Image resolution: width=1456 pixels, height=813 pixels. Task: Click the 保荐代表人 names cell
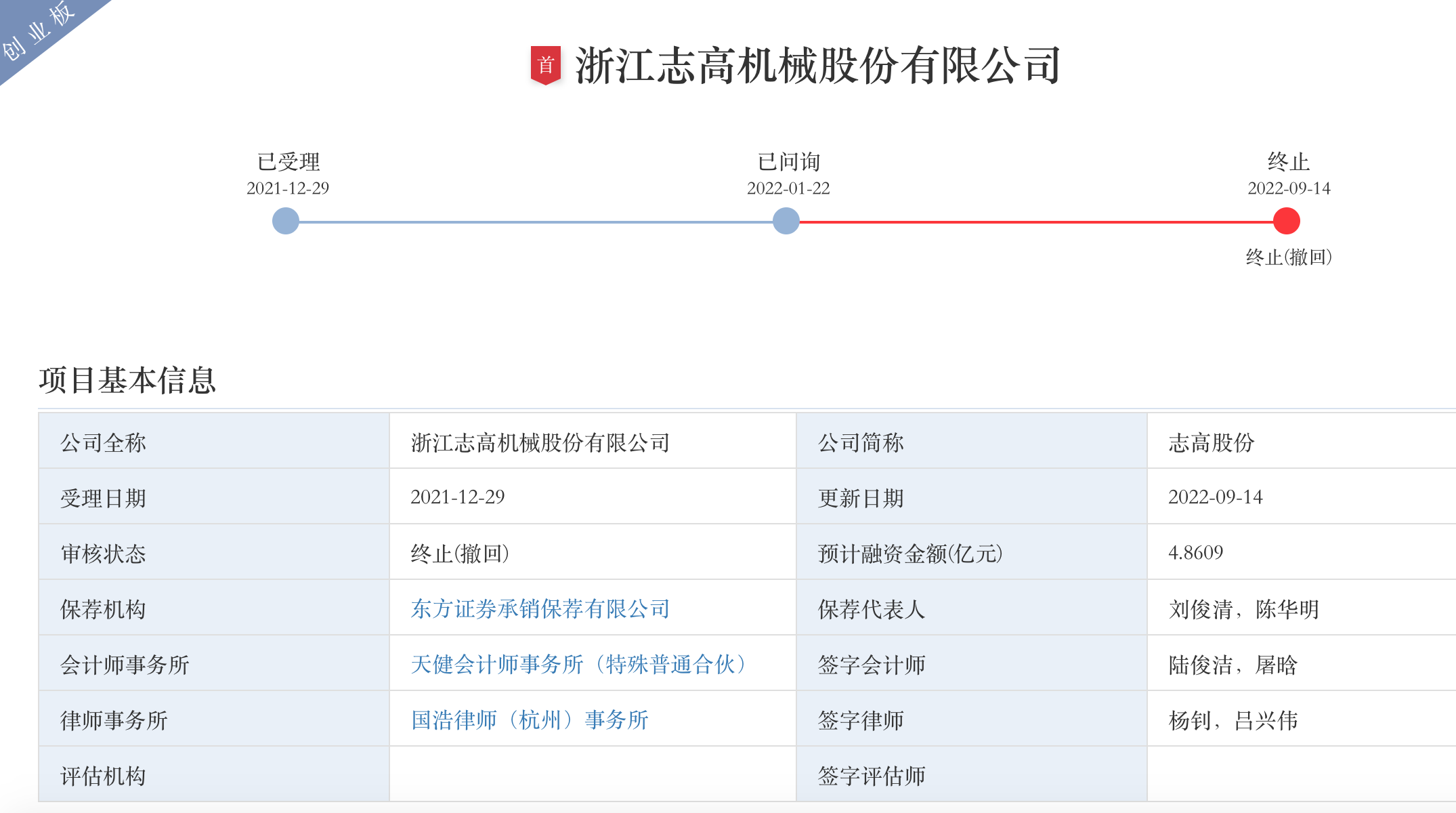pos(1243,609)
